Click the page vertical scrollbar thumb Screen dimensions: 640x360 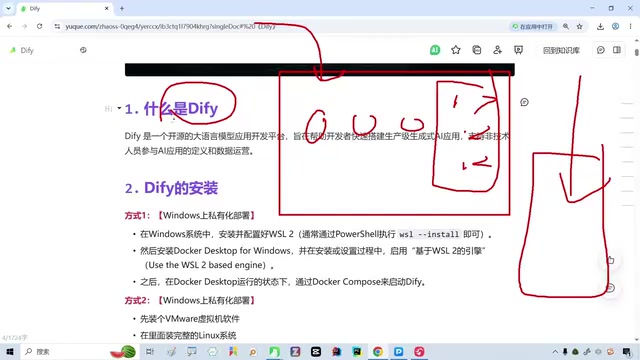coord(637,52)
